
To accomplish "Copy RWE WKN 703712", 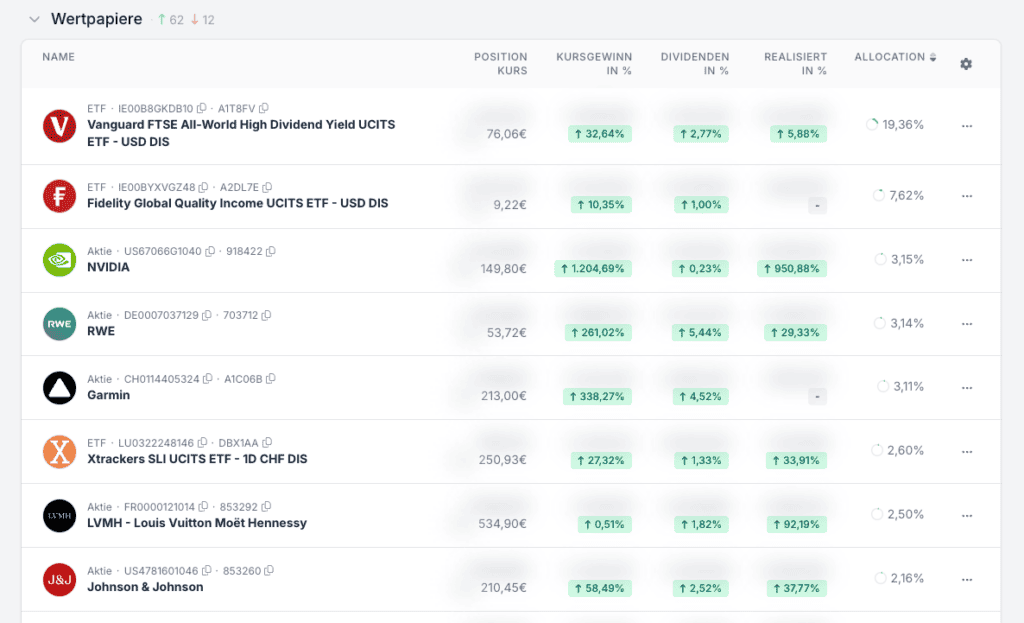I will click(x=267, y=316).
